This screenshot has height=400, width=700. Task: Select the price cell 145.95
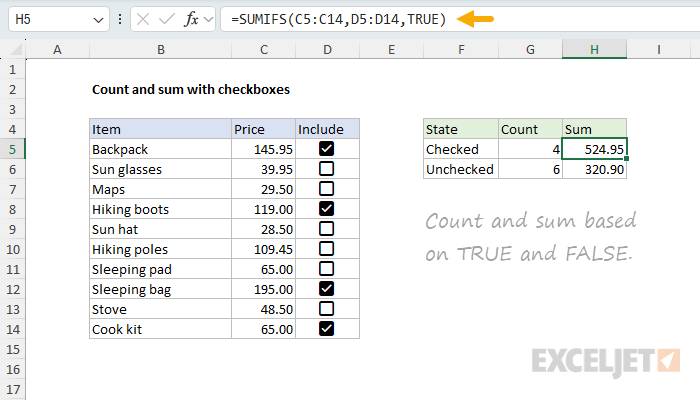pos(263,149)
